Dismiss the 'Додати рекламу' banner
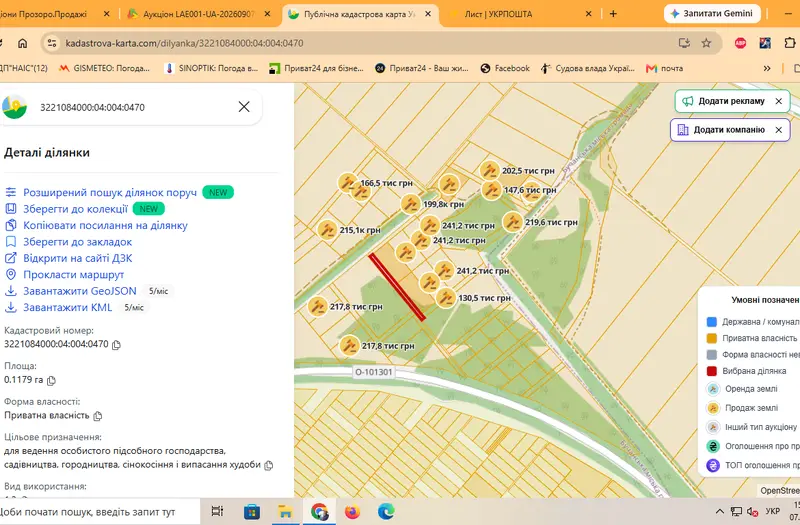800x525 pixels. tap(779, 101)
